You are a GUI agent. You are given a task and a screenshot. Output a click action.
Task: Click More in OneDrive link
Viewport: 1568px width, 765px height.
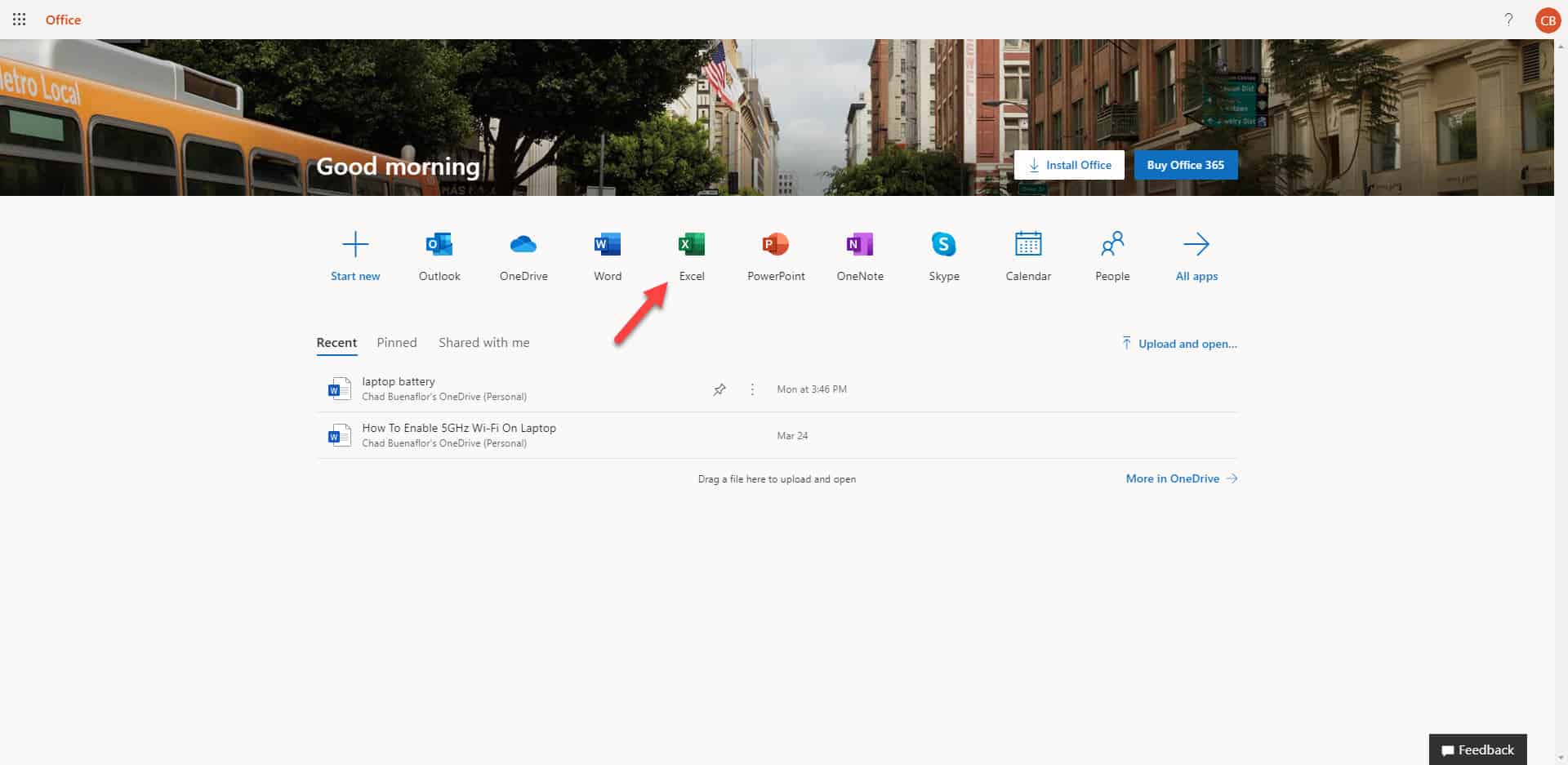pos(1182,478)
